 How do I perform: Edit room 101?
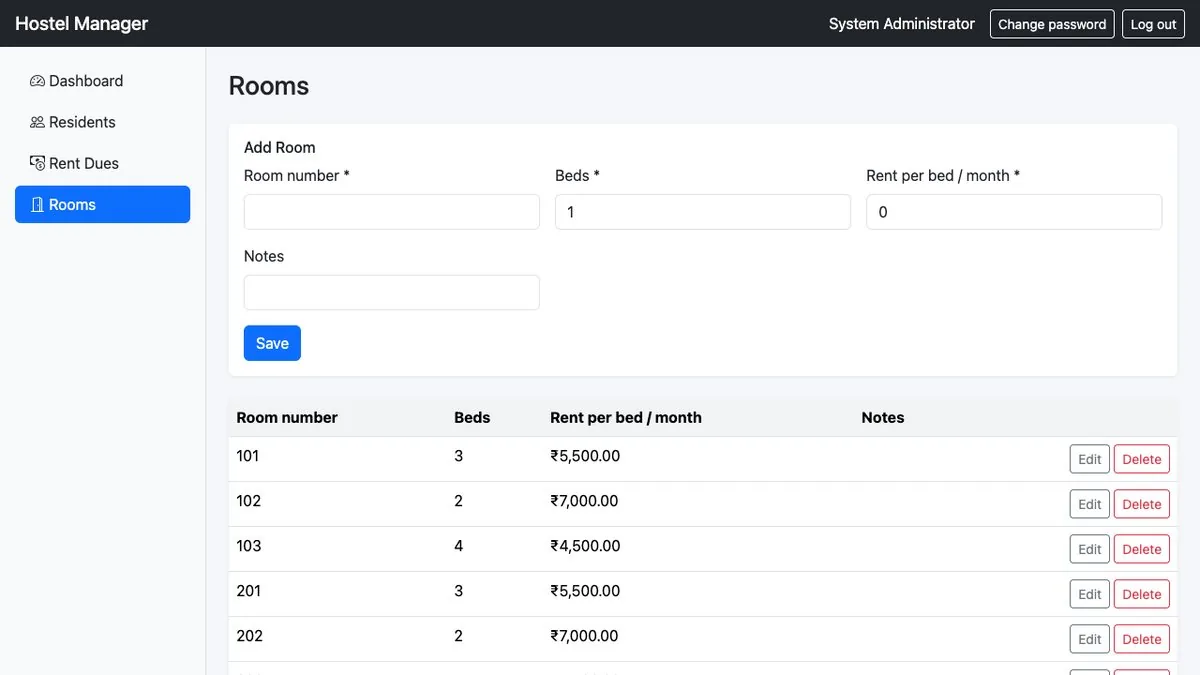click(1090, 459)
